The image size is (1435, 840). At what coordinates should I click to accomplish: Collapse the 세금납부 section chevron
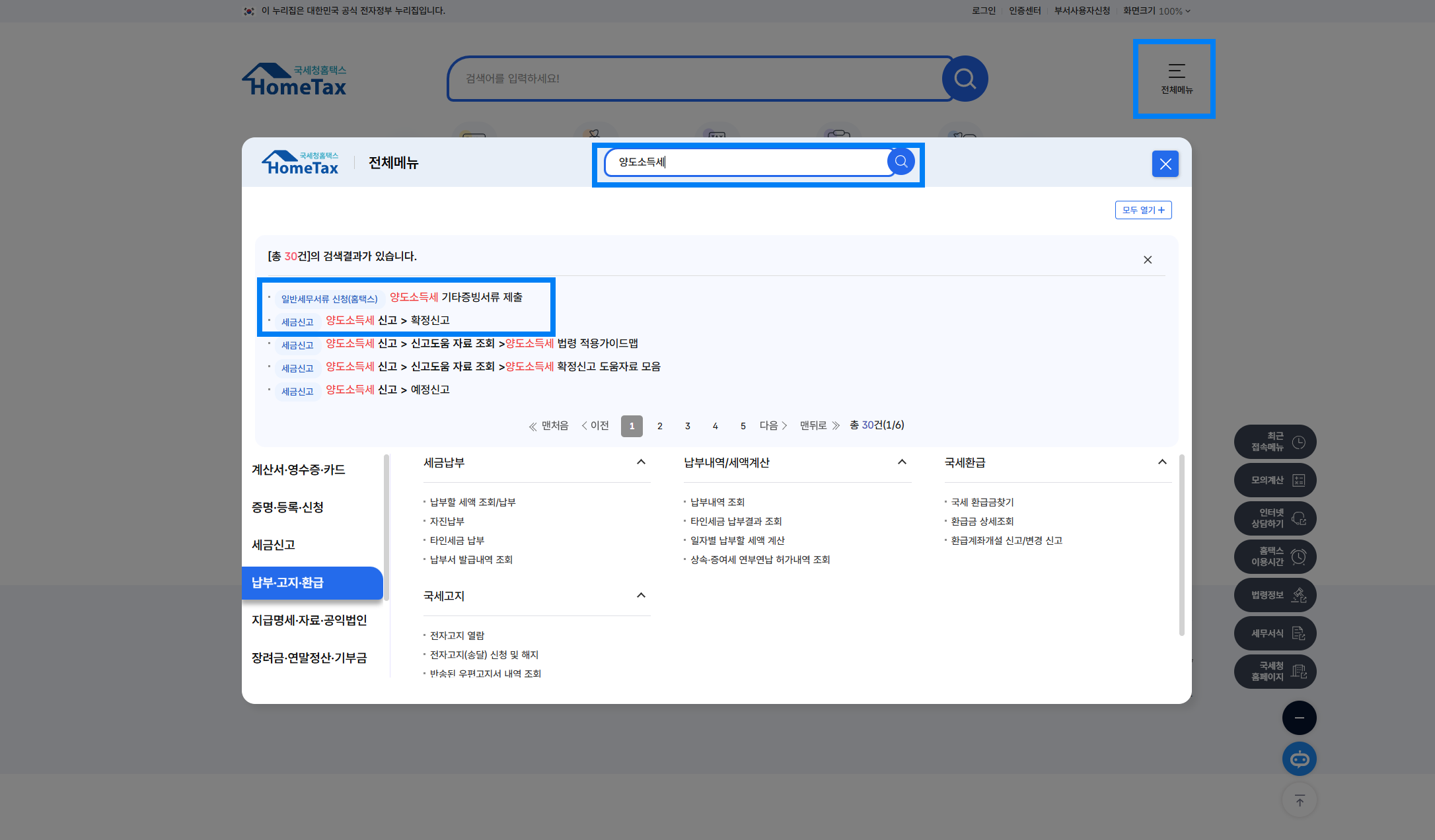641,462
